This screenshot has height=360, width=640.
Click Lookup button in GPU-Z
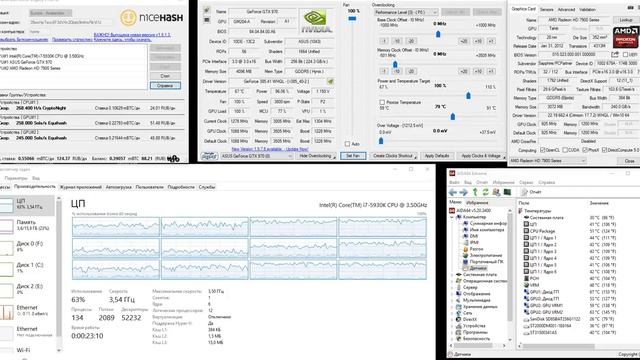pos(626,20)
